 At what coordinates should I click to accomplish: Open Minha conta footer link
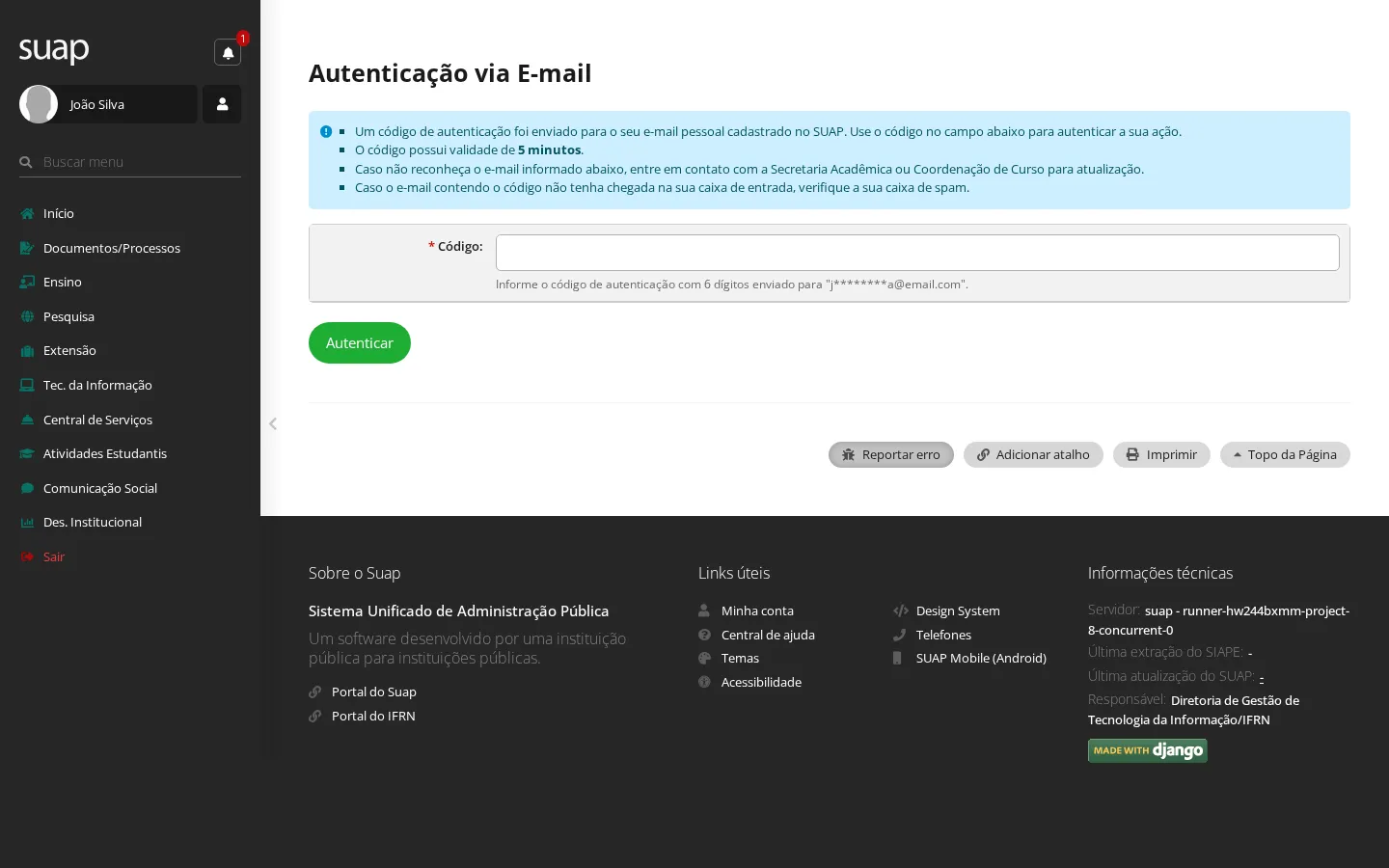757,610
